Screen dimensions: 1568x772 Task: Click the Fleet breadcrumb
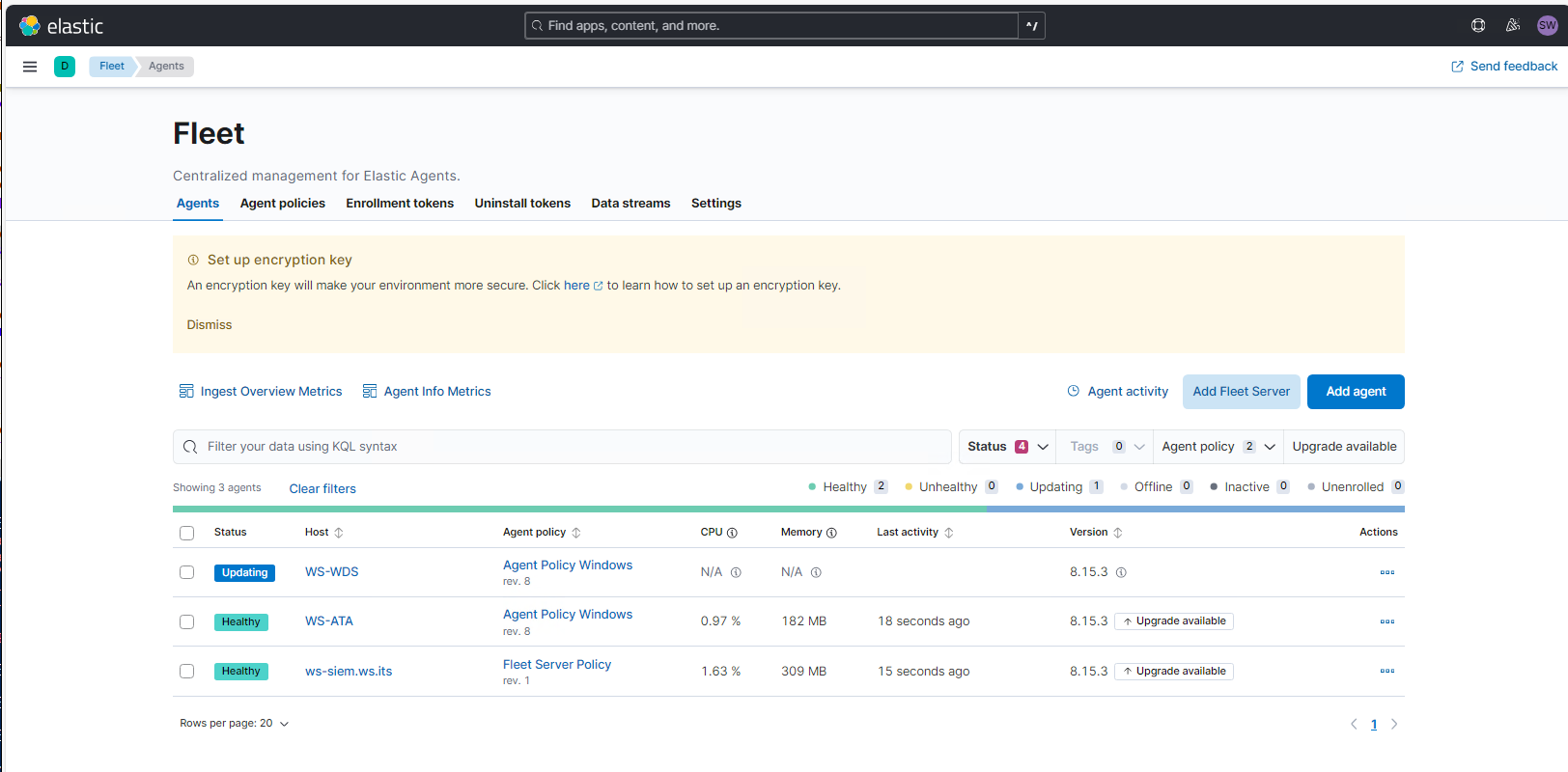pos(111,67)
